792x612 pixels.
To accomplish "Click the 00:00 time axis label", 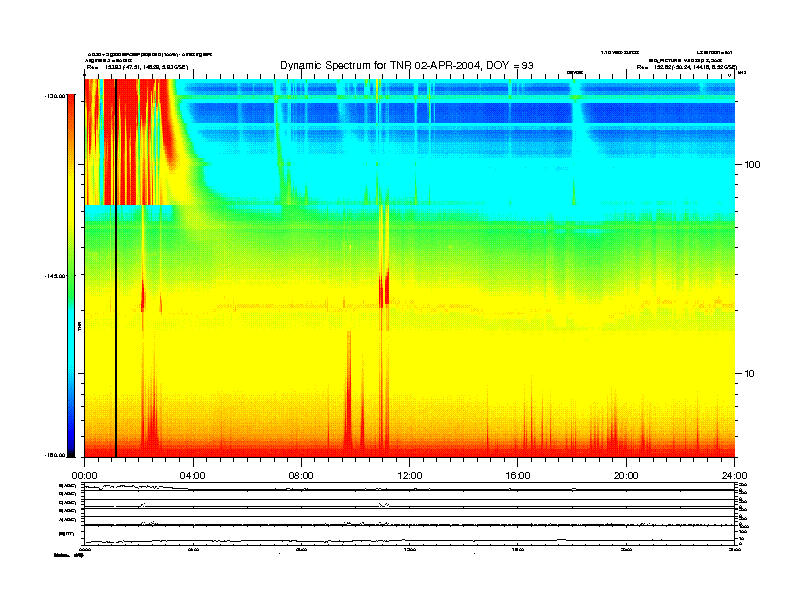I will 84,476.
